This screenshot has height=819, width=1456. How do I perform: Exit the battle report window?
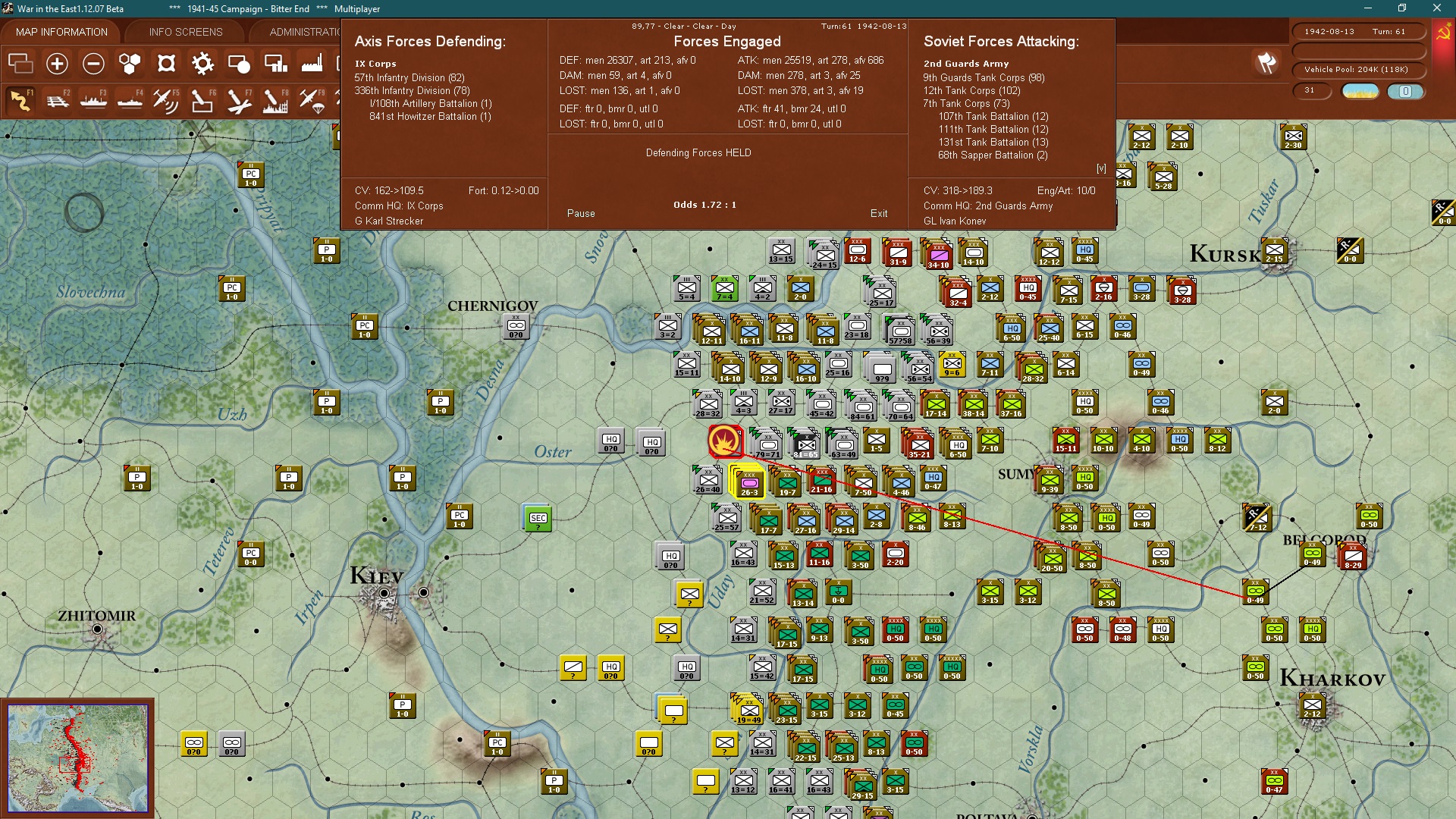879,214
